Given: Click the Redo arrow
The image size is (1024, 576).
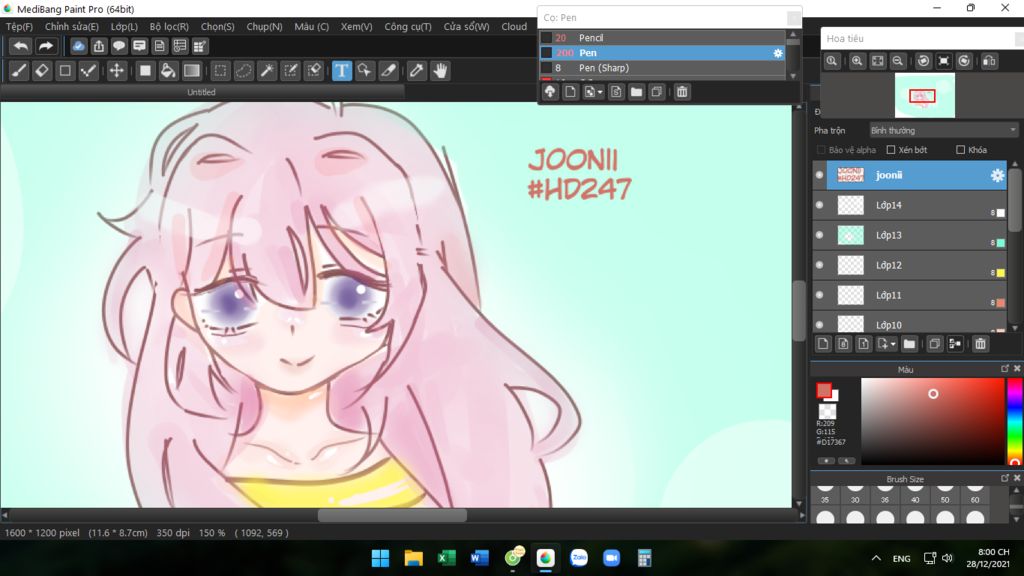Looking at the screenshot, I should (x=45, y=46).
